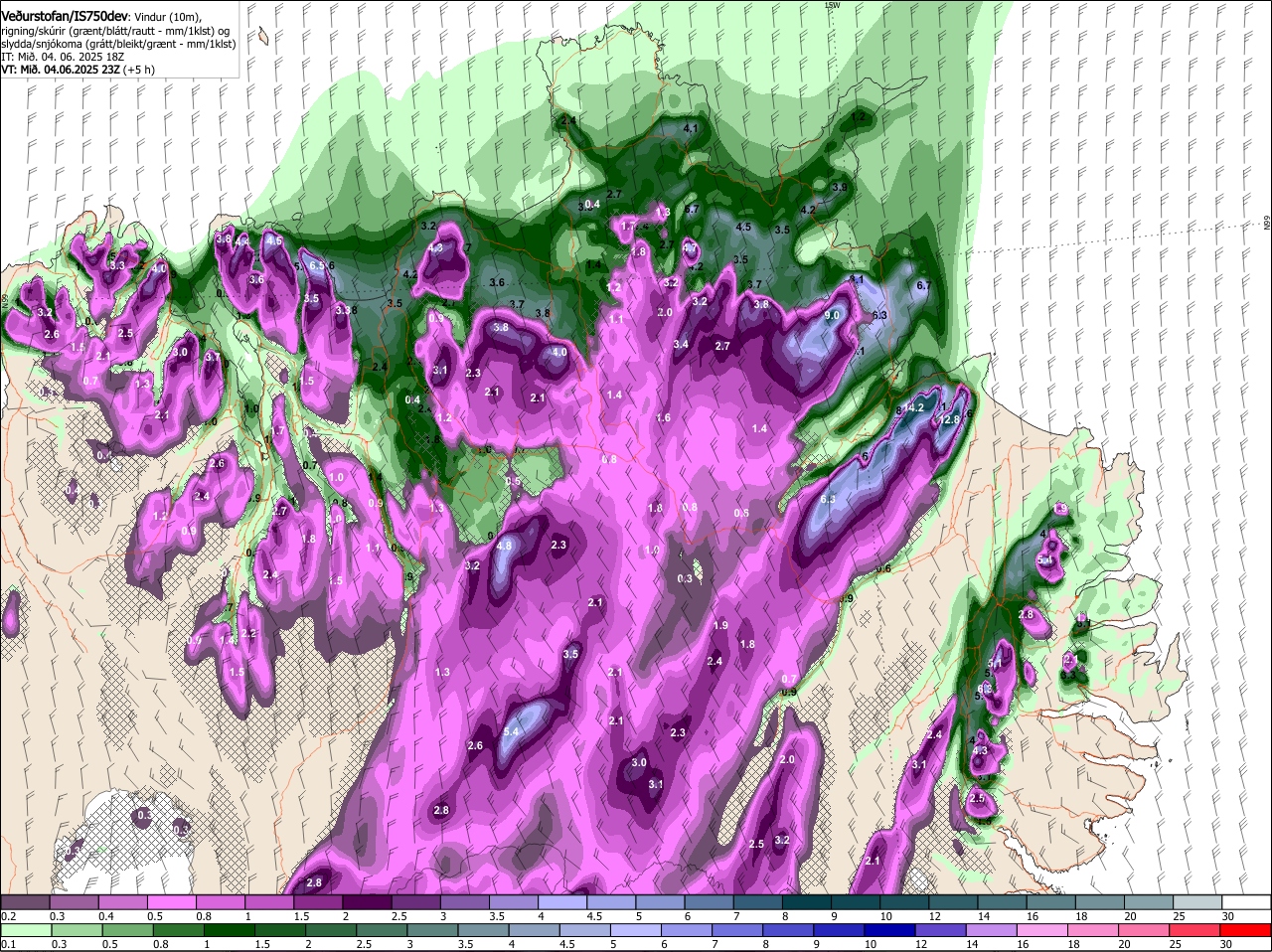
Task: Pick the snow legend 25–30 pale grey swatch
Action: click(1195, 901)
